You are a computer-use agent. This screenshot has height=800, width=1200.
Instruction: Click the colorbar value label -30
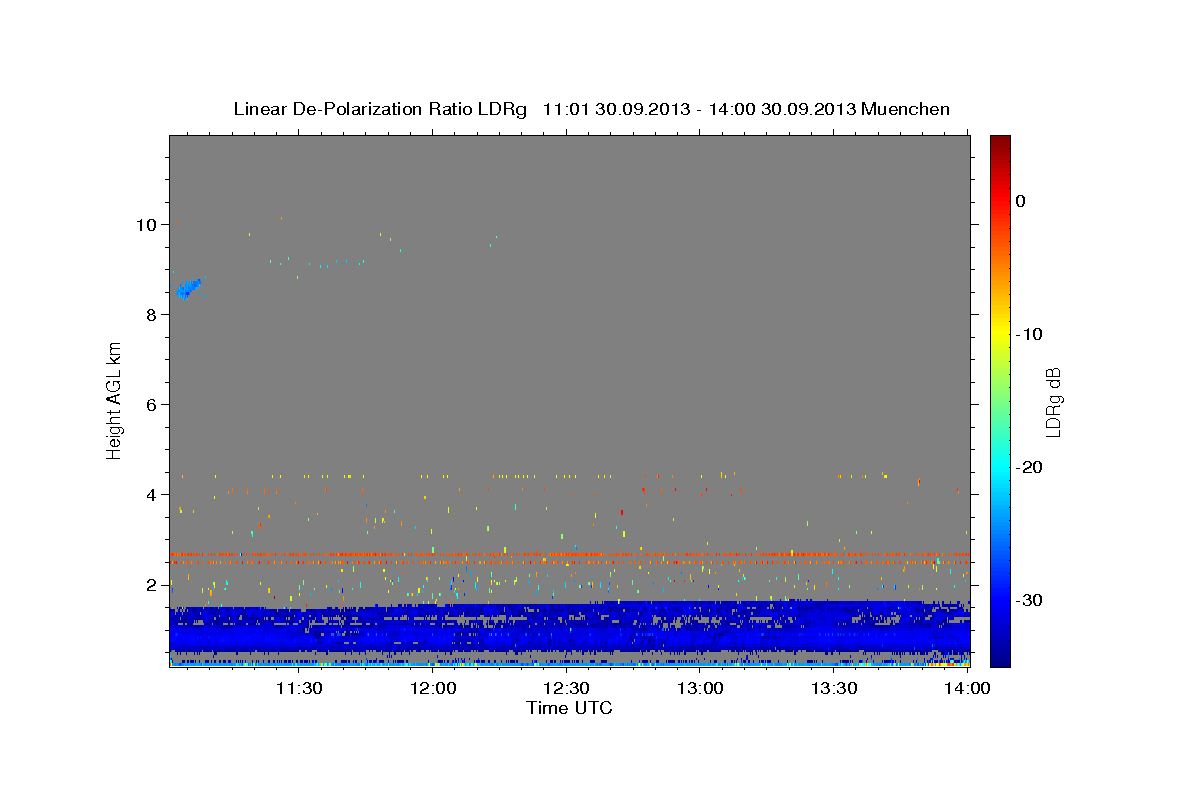point(1031,600)
